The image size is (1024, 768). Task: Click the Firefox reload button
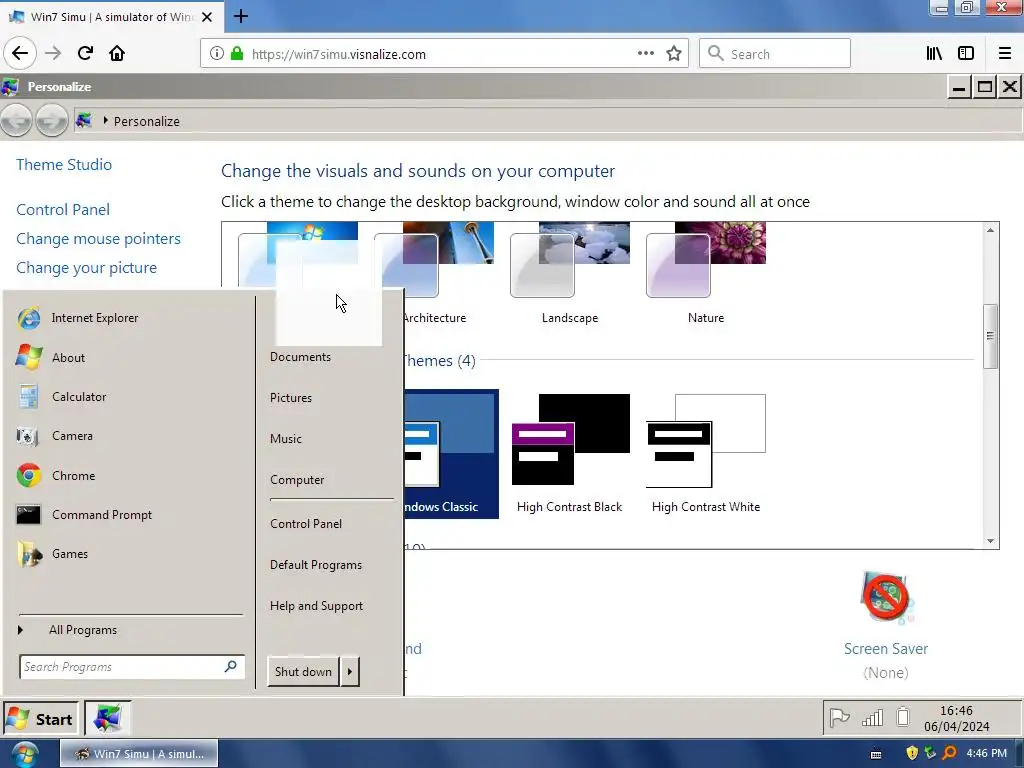click(85, 53)
